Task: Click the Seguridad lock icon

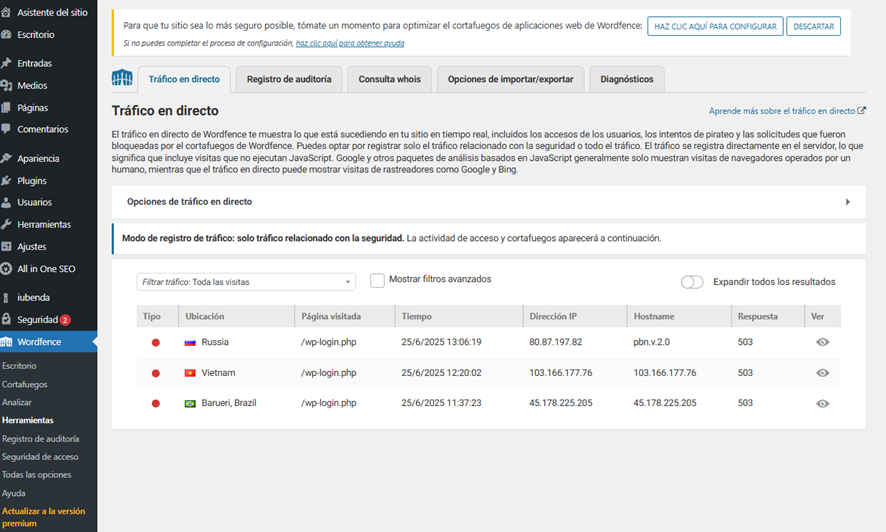Action: coord(6,319)
